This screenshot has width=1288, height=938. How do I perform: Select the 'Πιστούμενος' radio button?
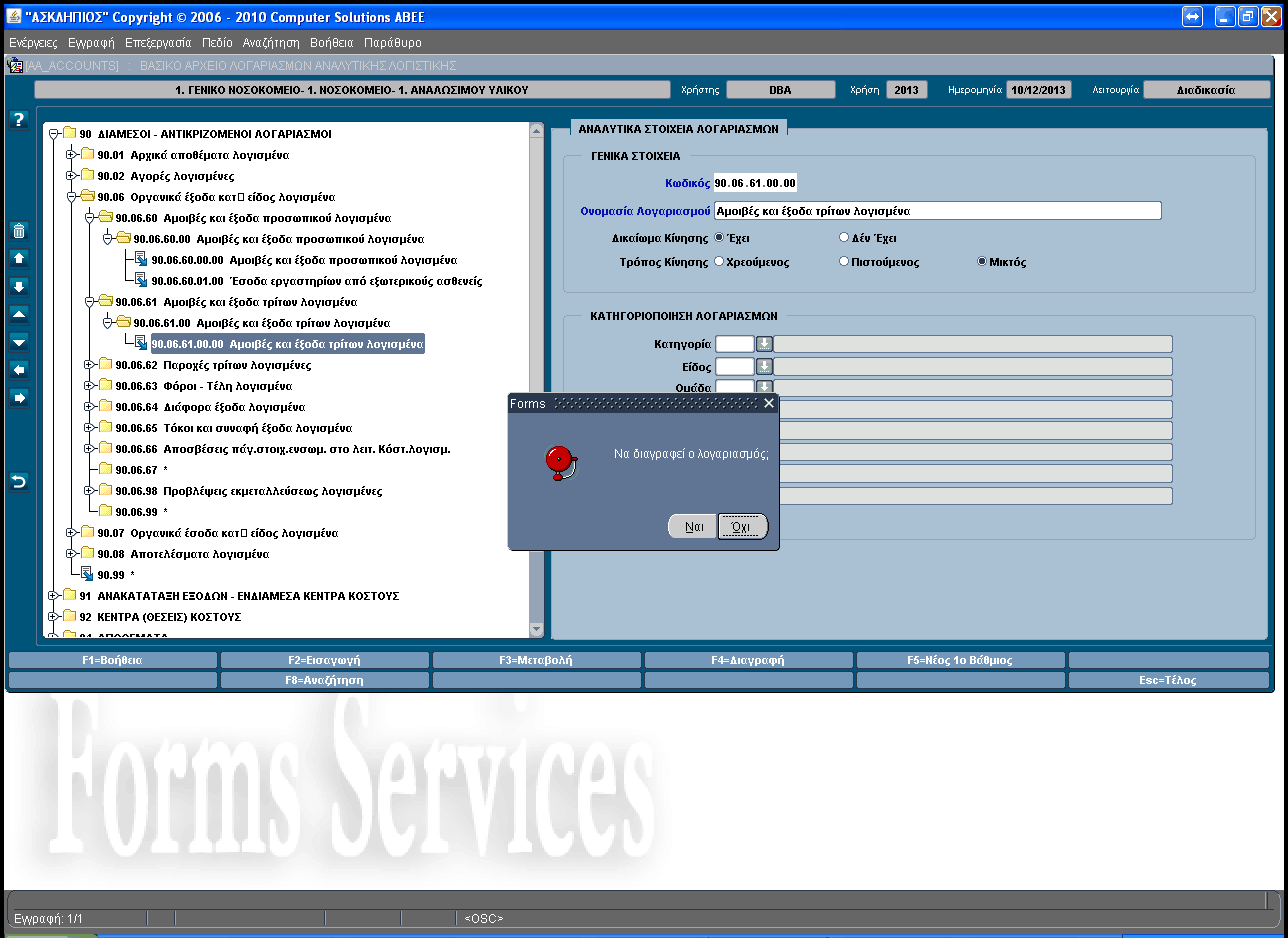click(844, 262)
